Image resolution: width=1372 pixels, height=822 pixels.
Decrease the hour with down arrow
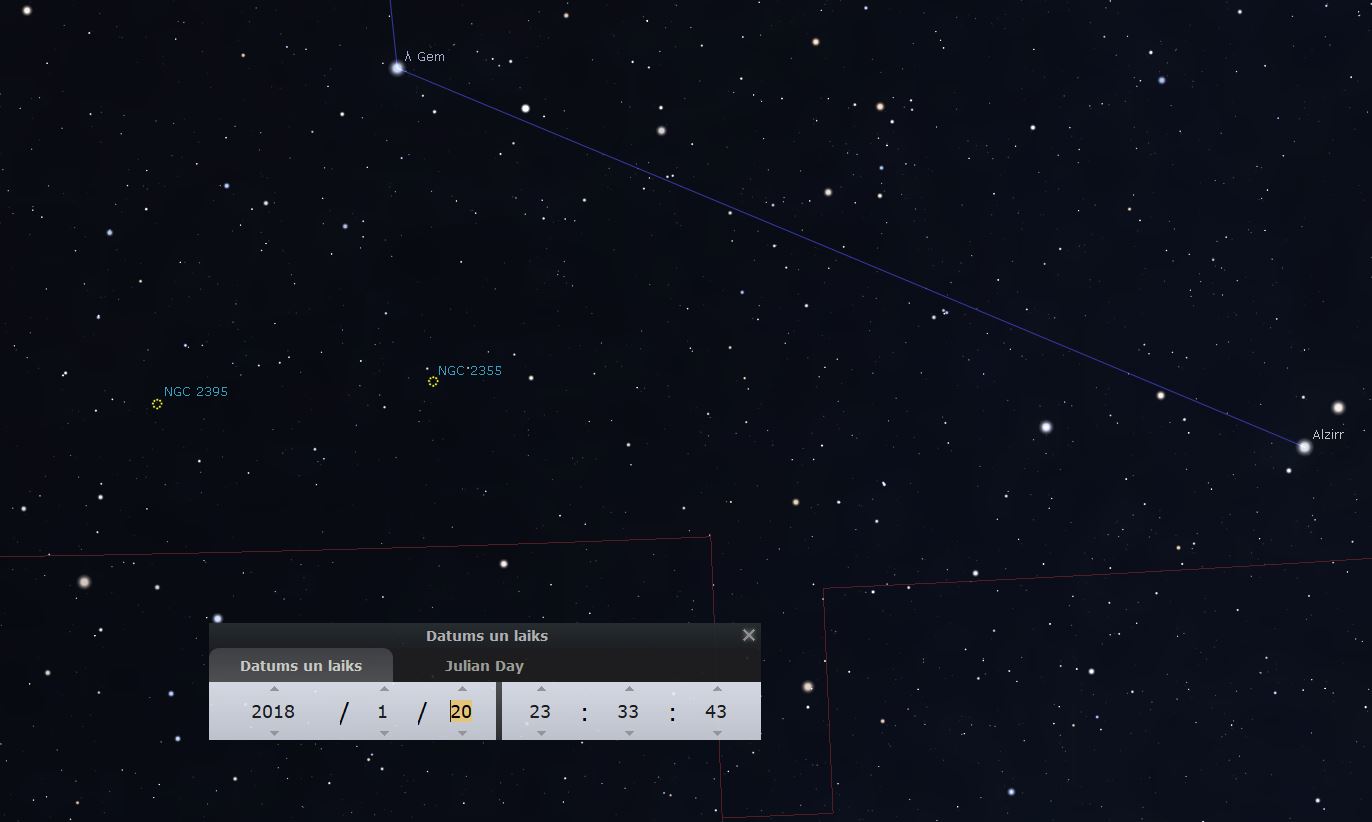click(x=541, y=733)
